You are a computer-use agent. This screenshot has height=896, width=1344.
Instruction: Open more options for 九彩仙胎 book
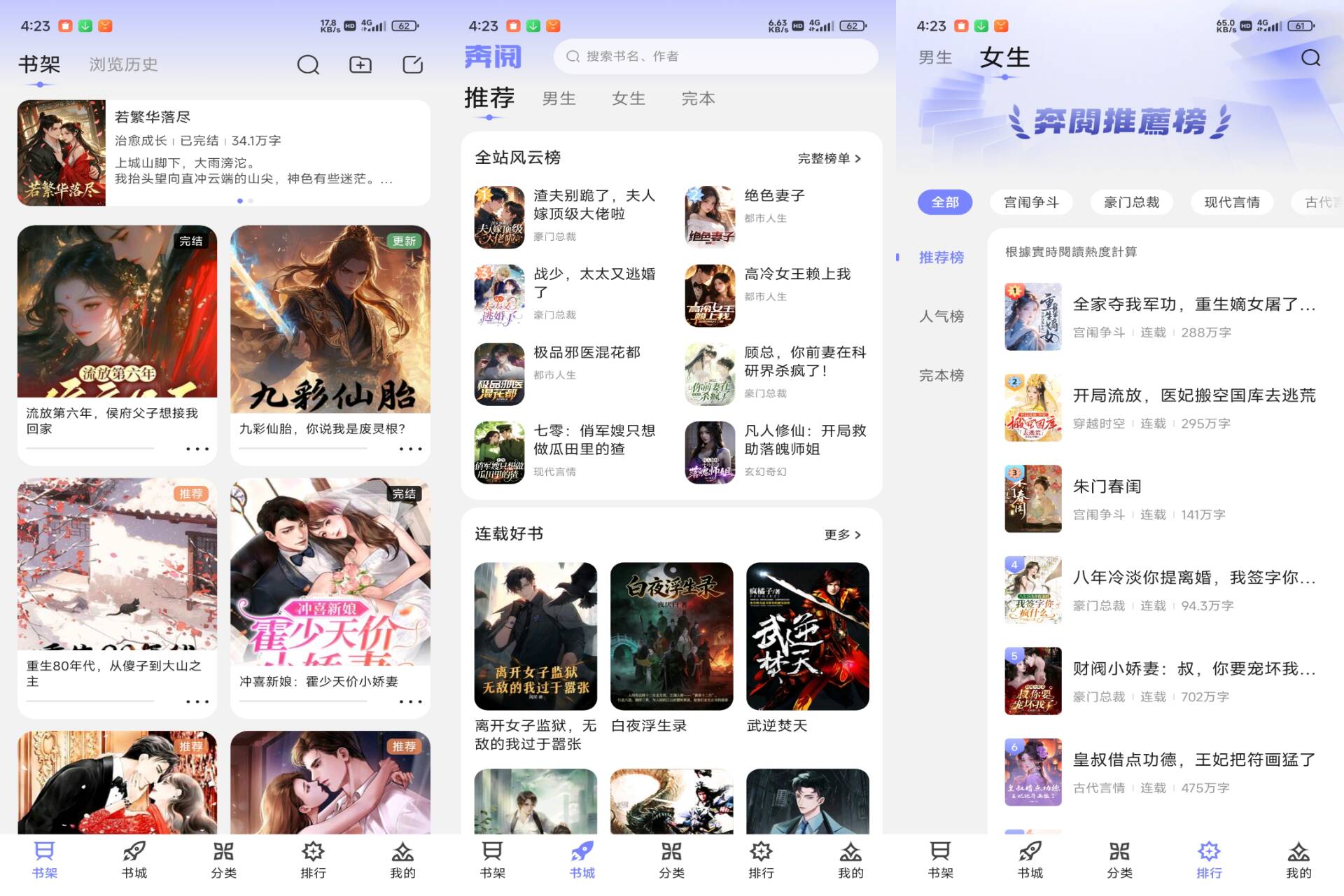click(410, 449)
